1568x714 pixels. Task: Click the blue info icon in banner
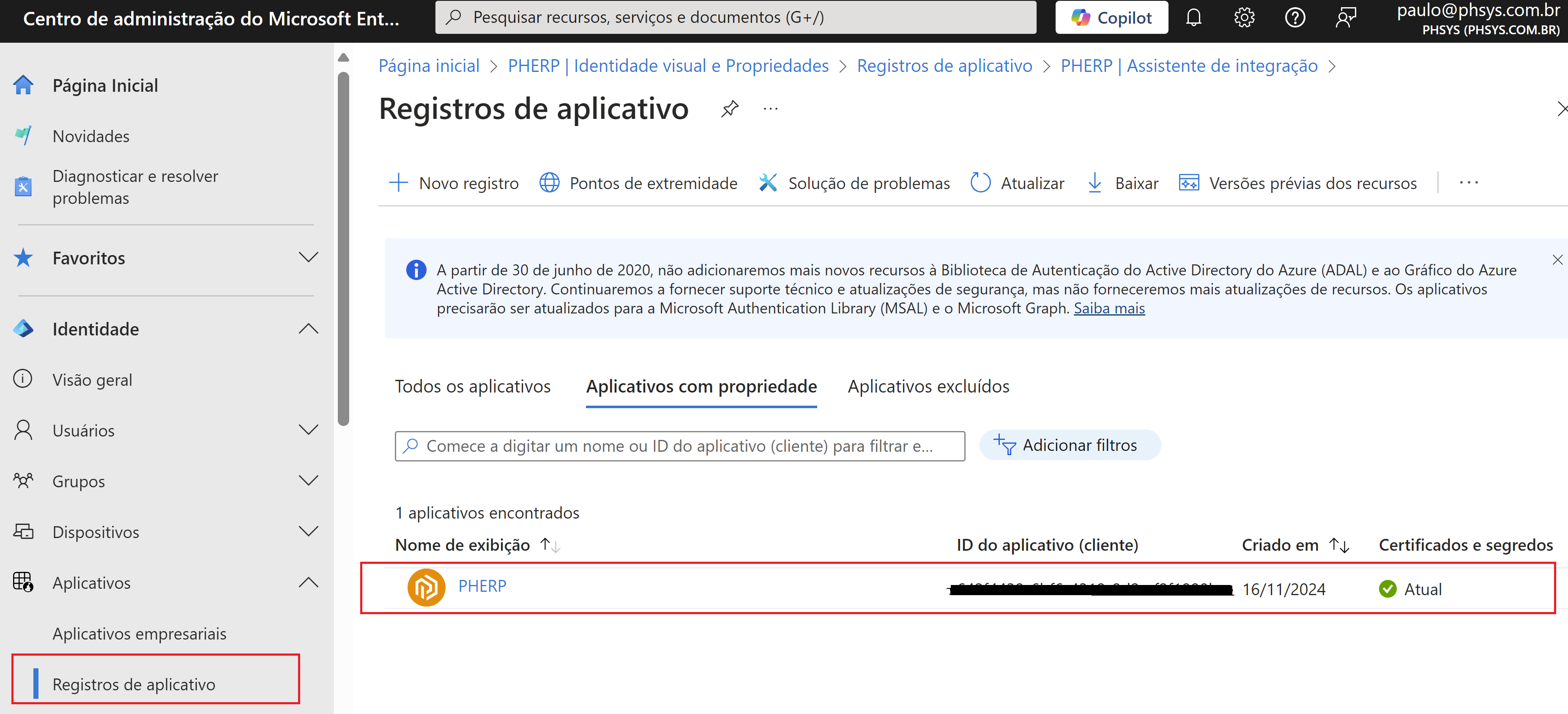tap(416, 270)
